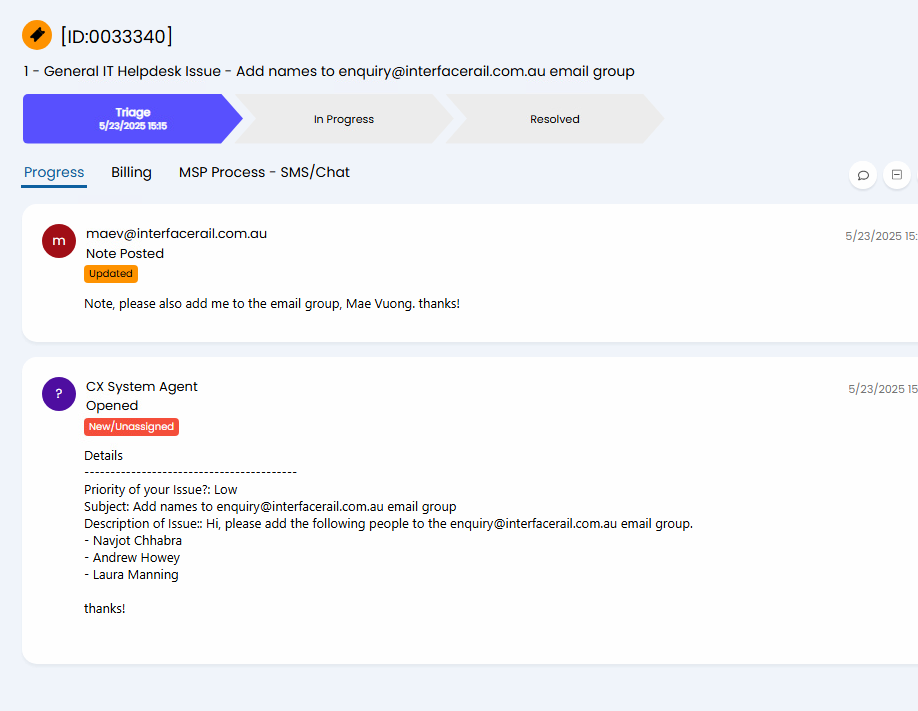Switch to the Billing tab

coord(131,172)
